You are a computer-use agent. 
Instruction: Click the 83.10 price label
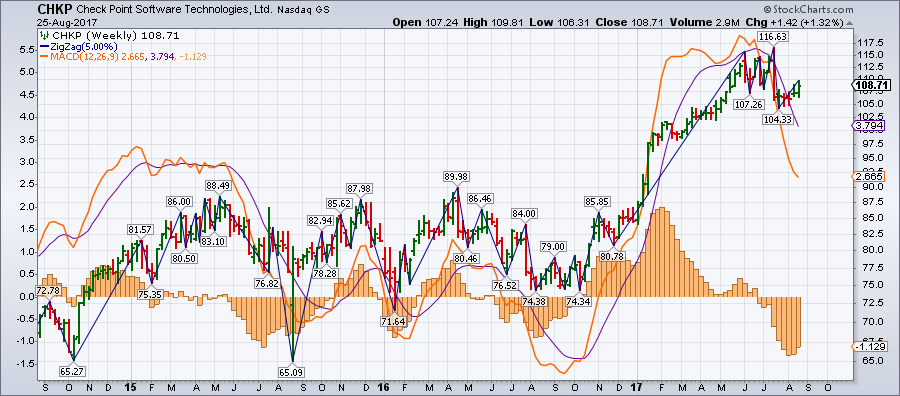point(214,241)
